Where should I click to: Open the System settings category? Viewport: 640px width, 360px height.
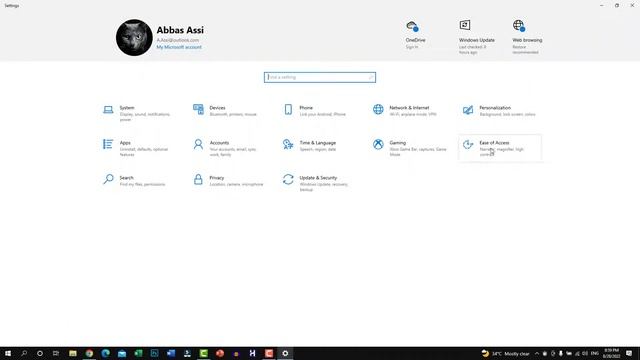click(x=137, y=113)
